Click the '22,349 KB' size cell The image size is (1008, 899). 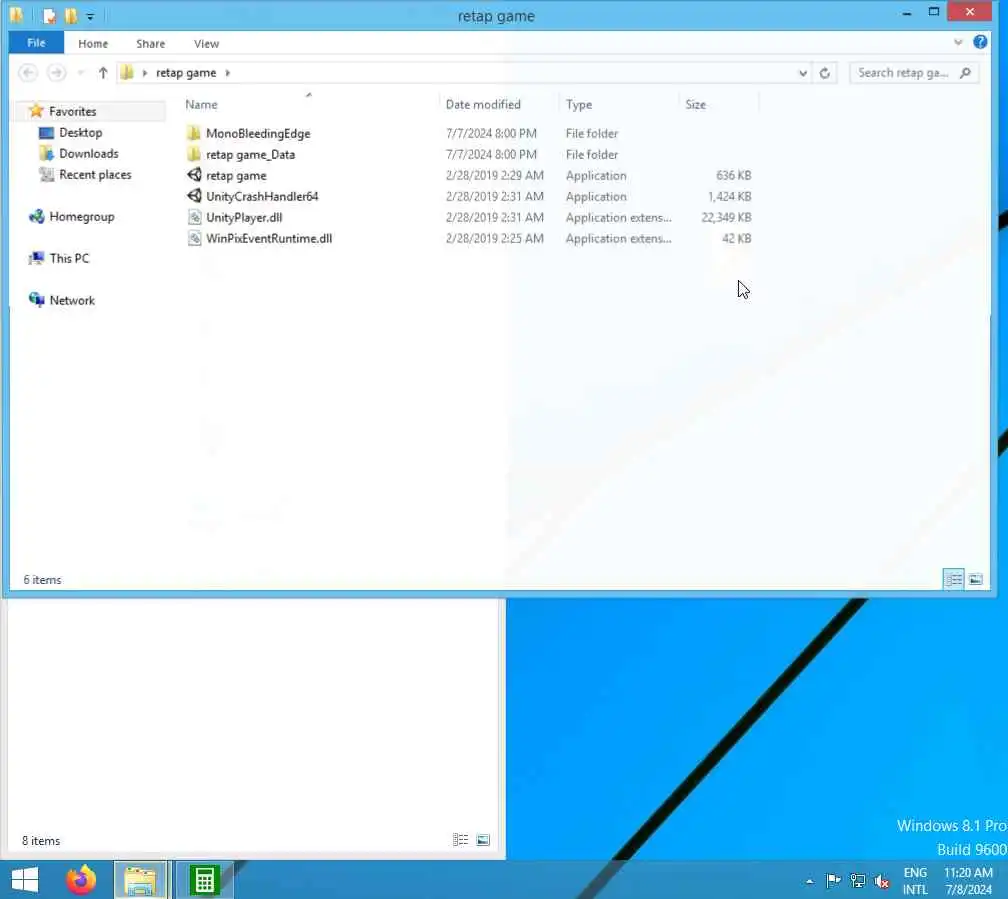pyautogui.click(x=726, y=217)
